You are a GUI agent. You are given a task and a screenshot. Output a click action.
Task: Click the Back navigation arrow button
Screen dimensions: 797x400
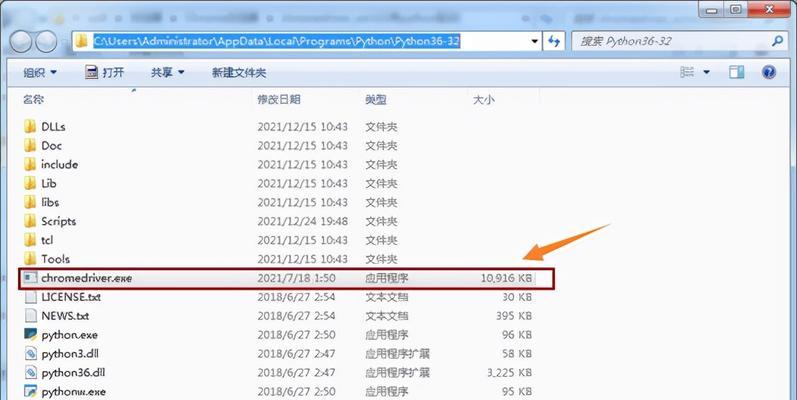tap(21, 42)
